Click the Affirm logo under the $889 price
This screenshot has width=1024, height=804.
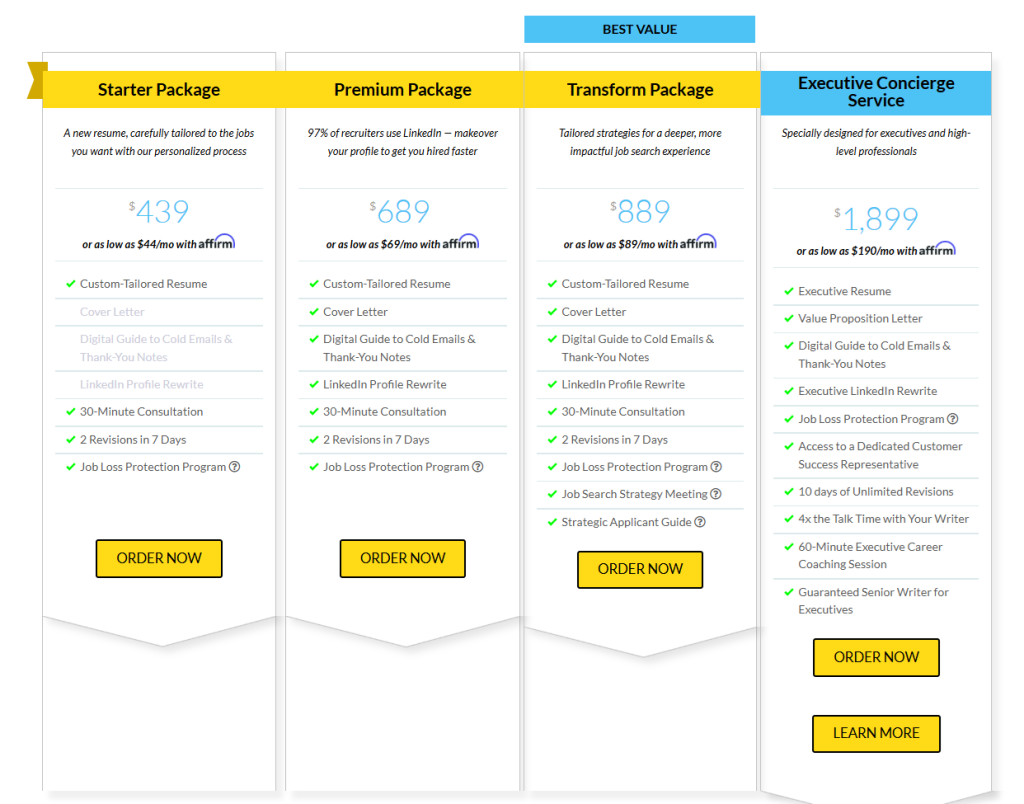pos(698,243)
